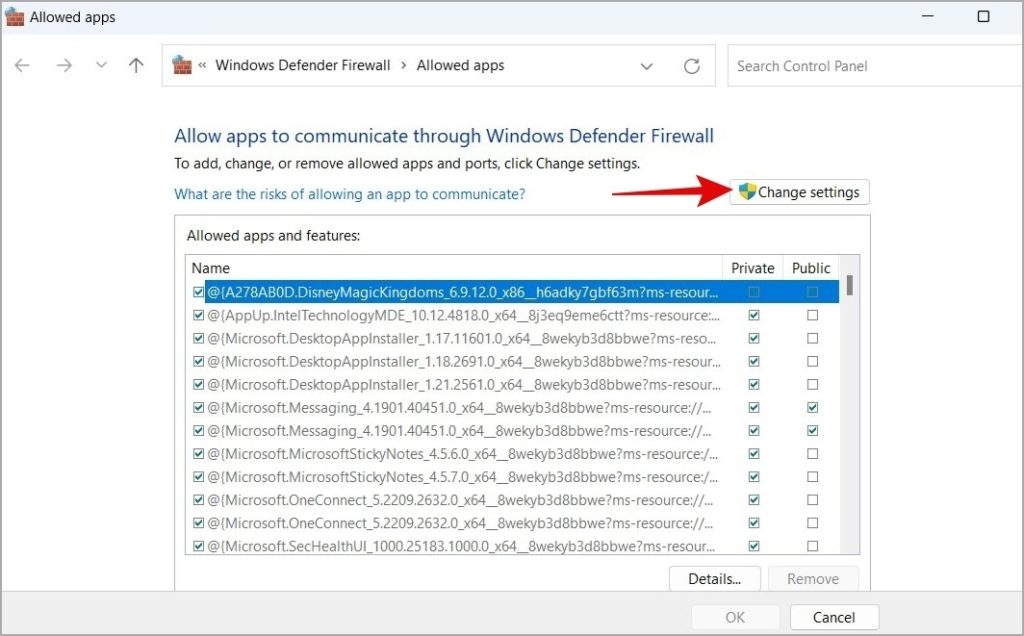
Task: Click the Change settings button
Action: 799,192
